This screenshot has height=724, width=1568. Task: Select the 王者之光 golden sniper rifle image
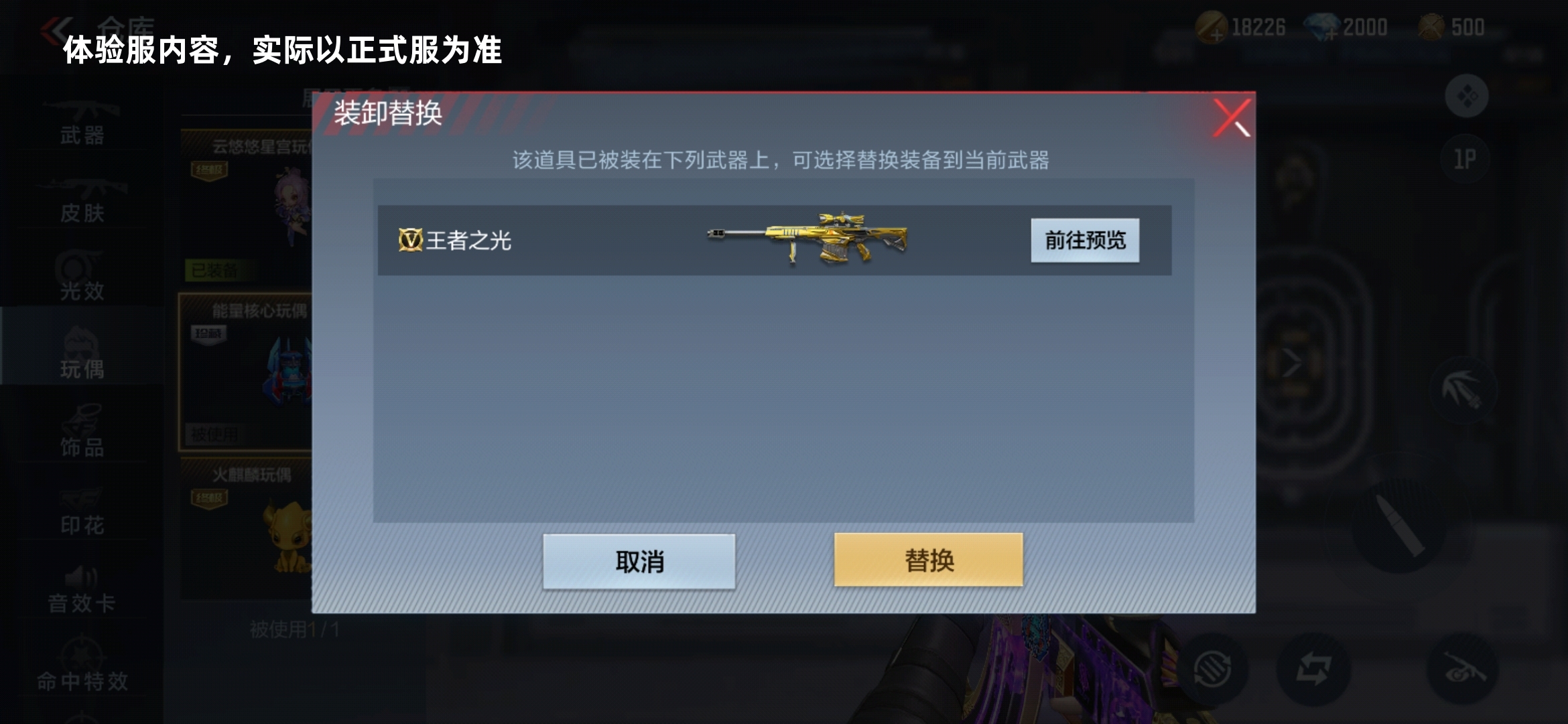click(807, 239)
